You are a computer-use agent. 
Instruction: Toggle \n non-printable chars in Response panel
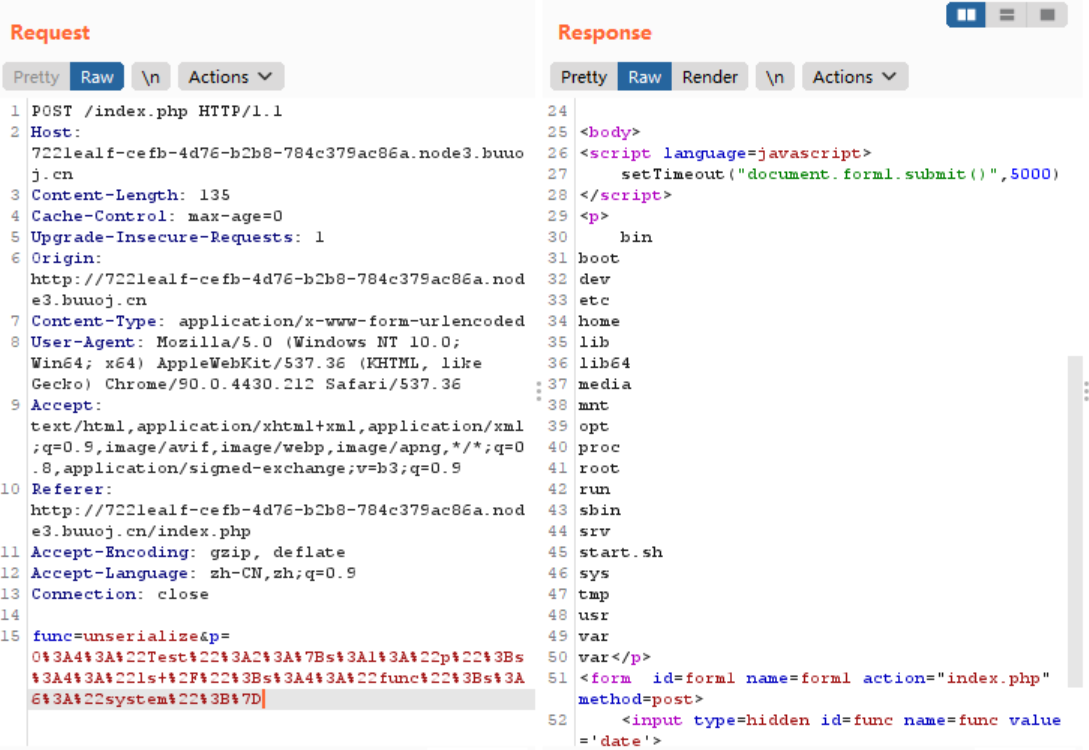775,77
